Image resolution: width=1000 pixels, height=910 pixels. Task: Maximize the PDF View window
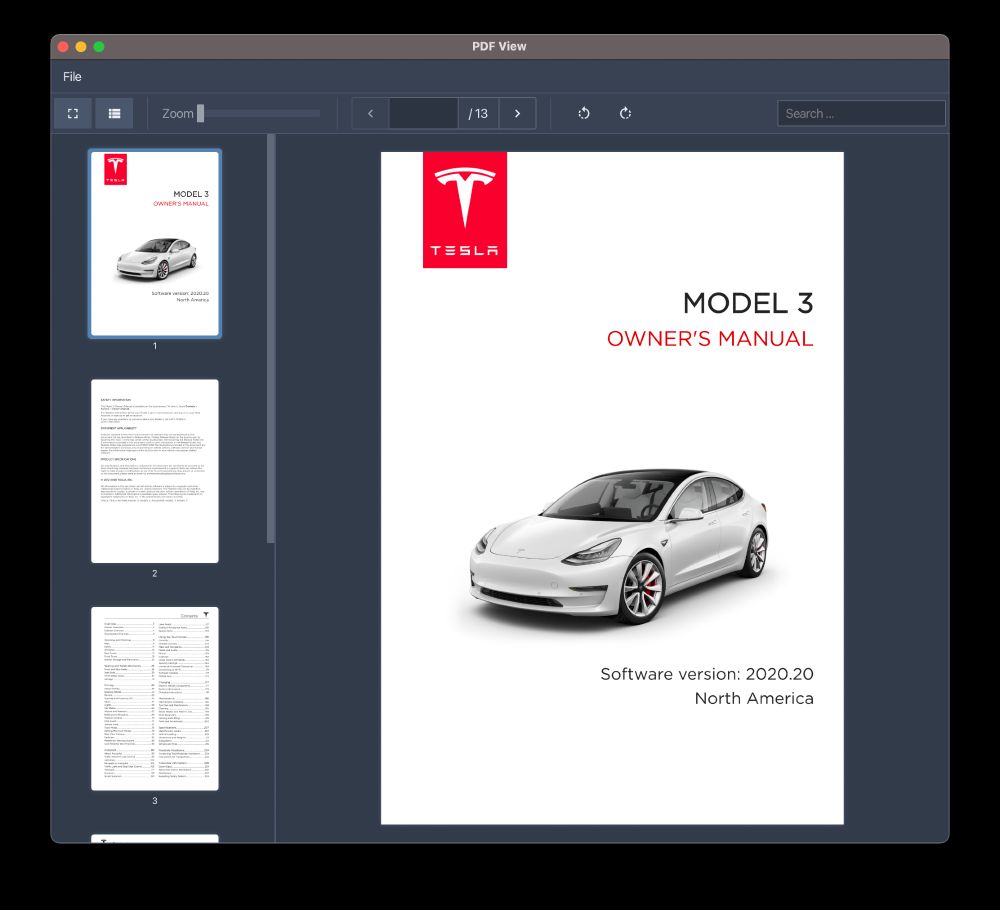99,47
